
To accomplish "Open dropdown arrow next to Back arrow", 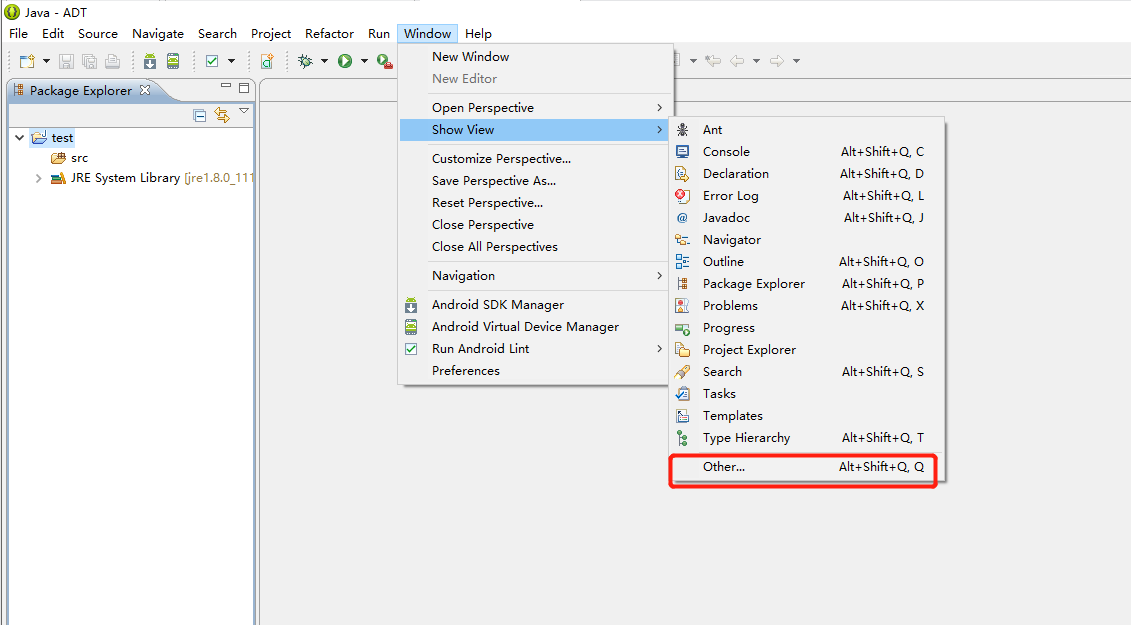I will pos(757,61).
